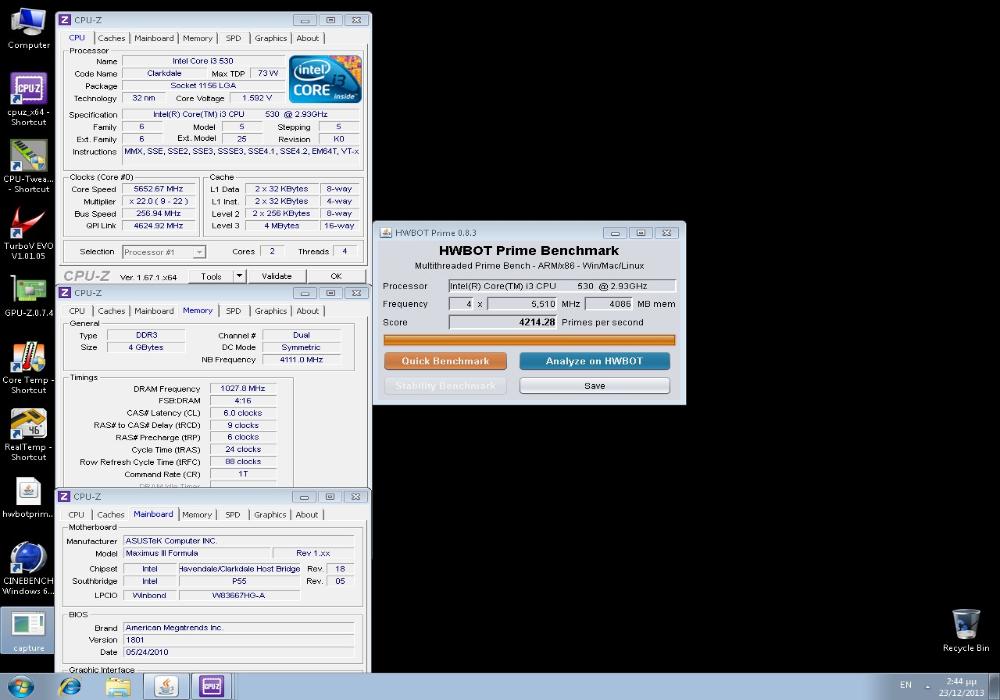The width and height of the screenshot is (1000, 700).
Task: Open cpuz_x64 shortcut on desktop
Action: pyautogui.click(x=28, y=98)
